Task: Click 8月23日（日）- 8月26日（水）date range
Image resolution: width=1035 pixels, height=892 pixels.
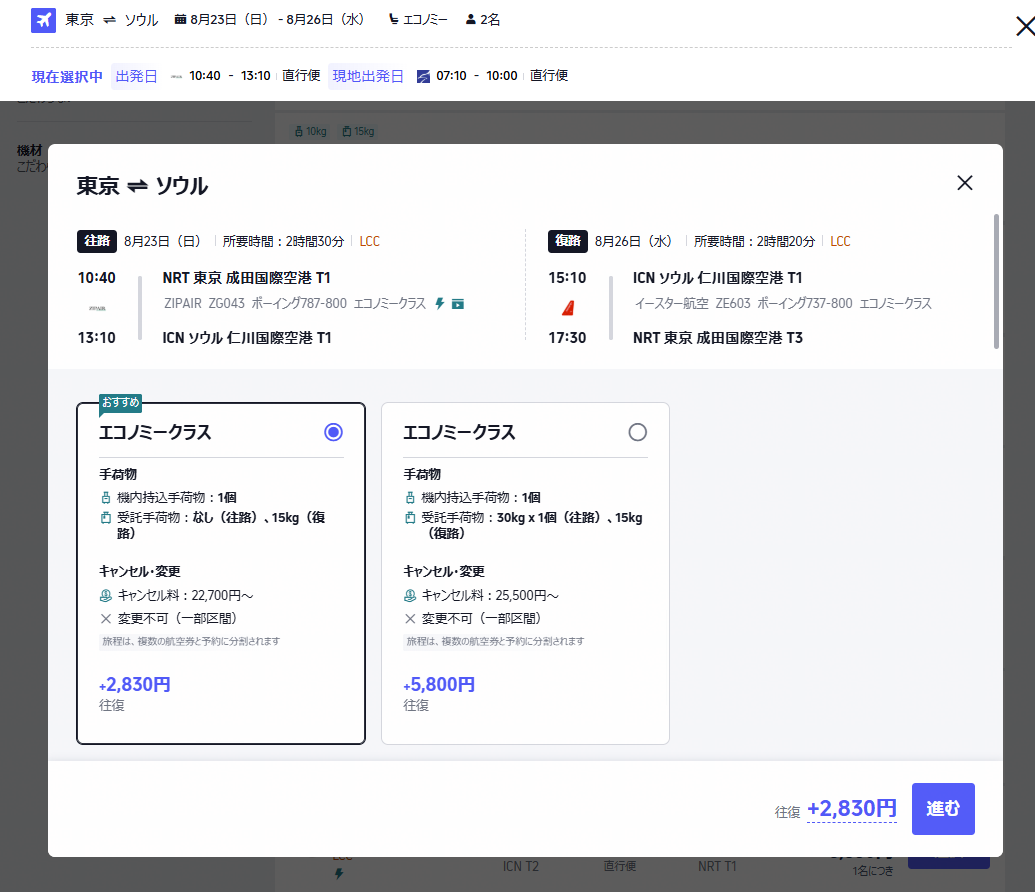Action: click(x=277, y=20)
